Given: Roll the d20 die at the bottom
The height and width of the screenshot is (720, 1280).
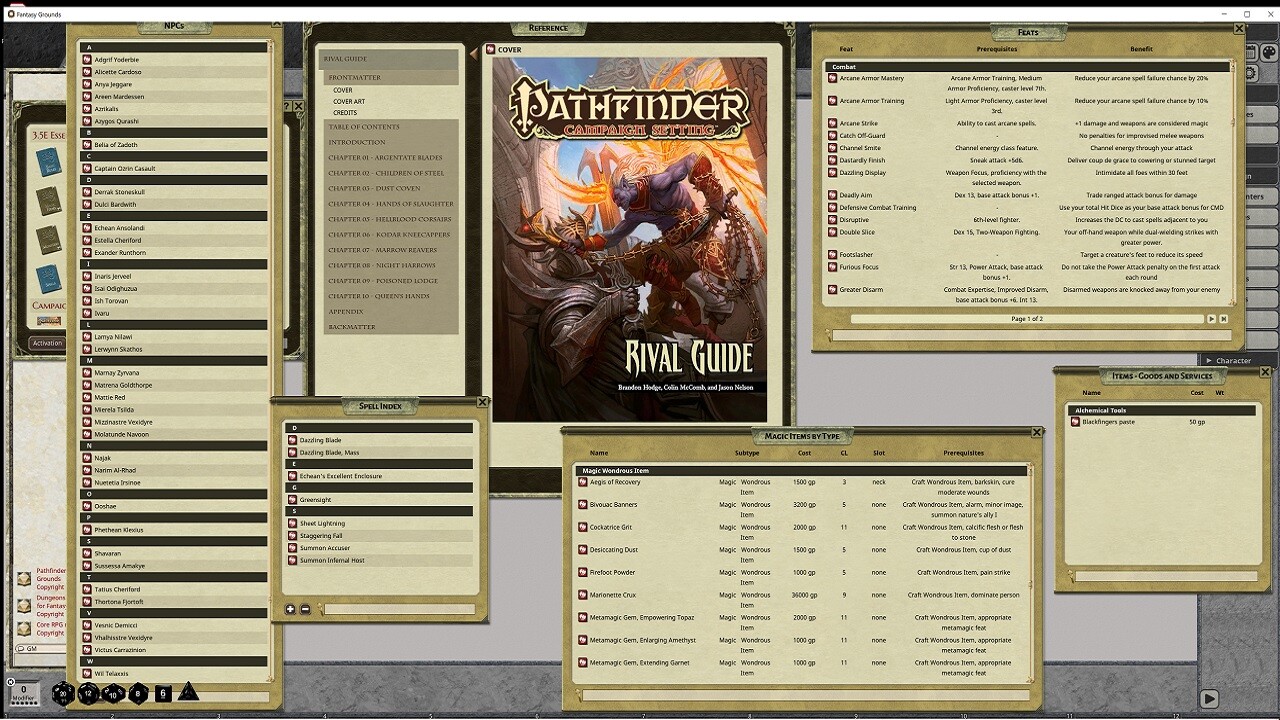Looking at the screenshot, I should click(63, 693).
